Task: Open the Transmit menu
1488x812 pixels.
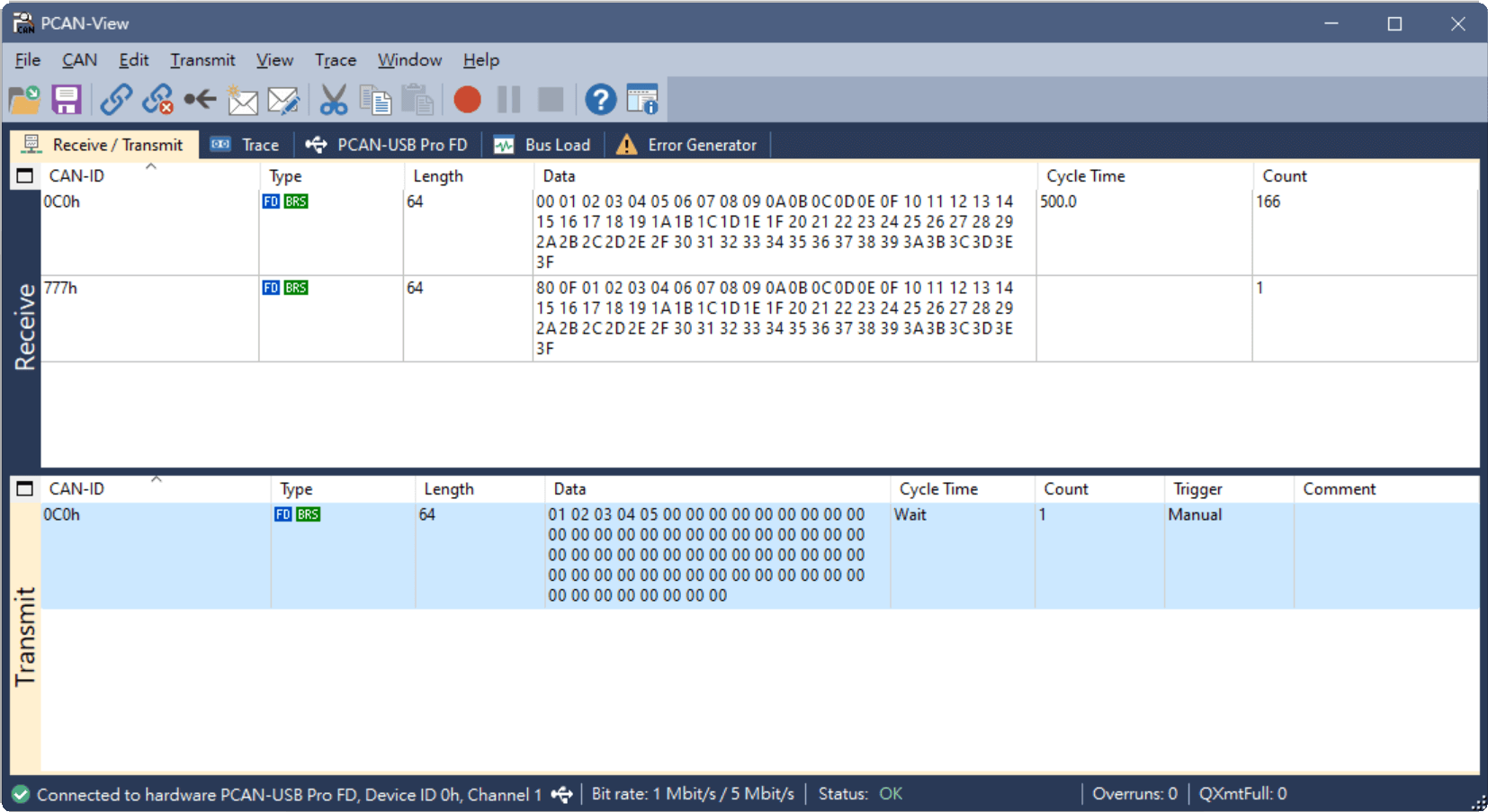Action: click(x=202, y=60)
